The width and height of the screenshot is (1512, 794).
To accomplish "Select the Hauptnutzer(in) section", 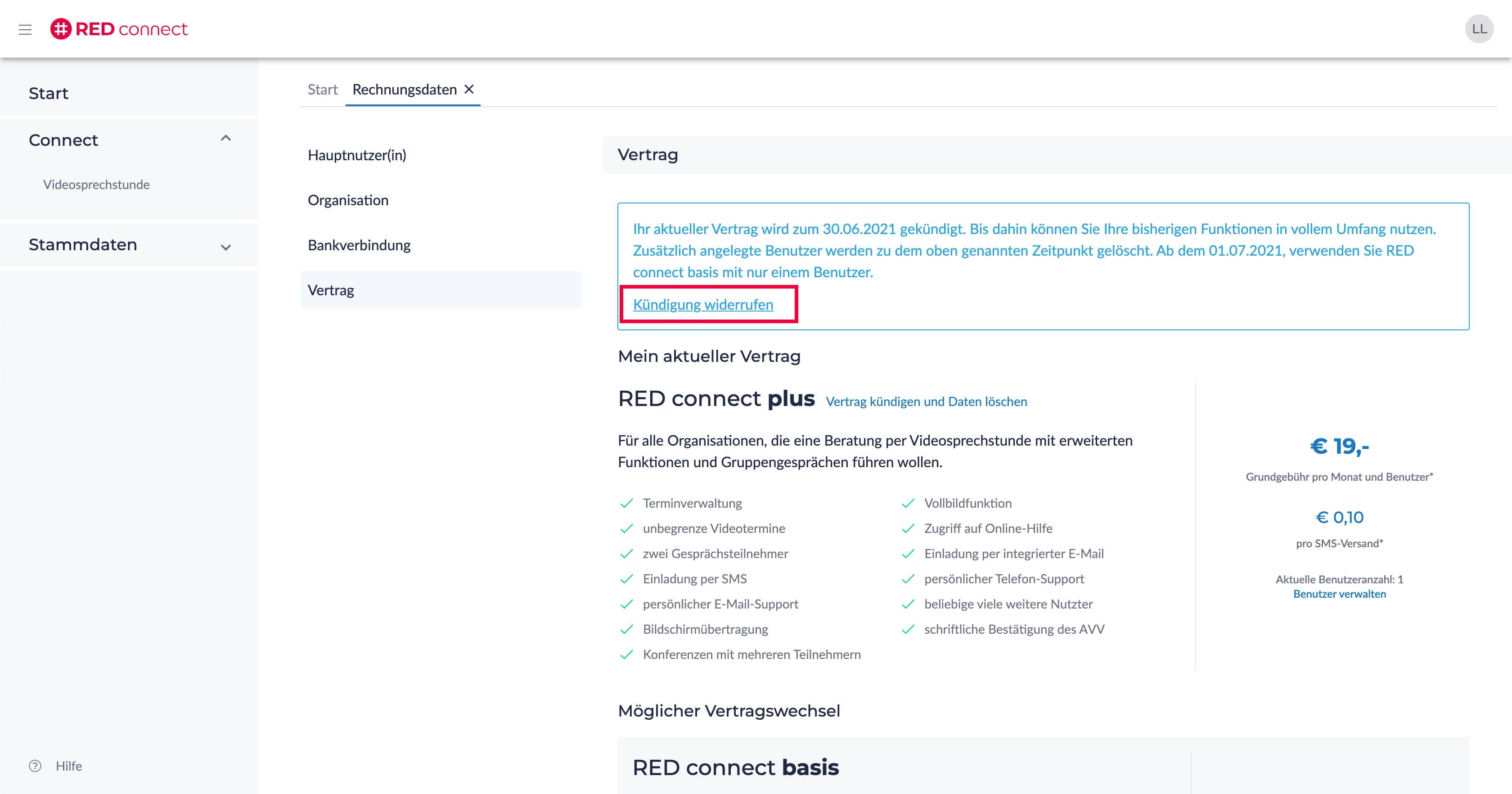I will [357, 155].
